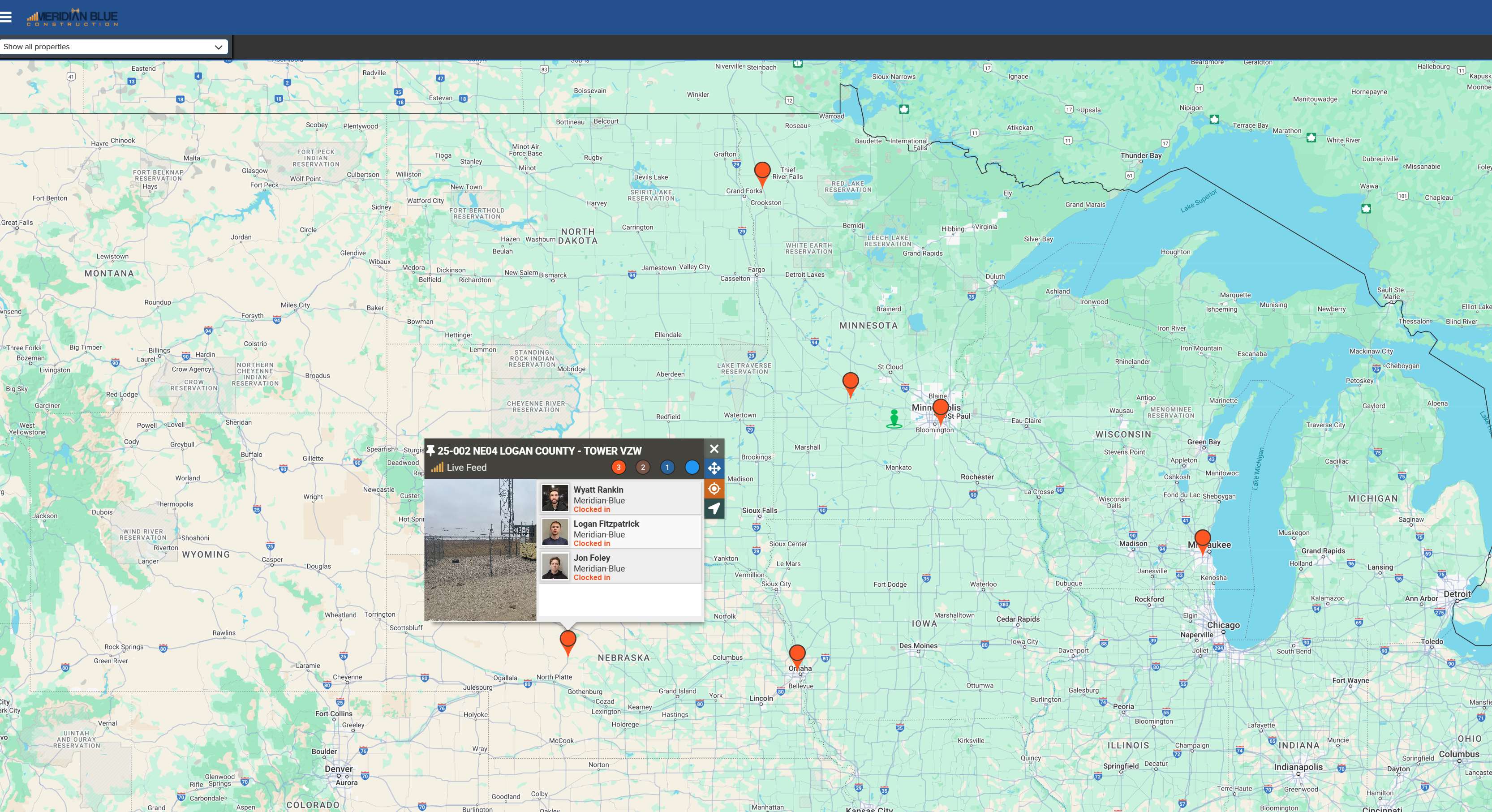Image resolution: width=1492 pixels, height=812 pixels.
Task: Open the tower site photo thumbnail
Action: click(x=480, y=550)
